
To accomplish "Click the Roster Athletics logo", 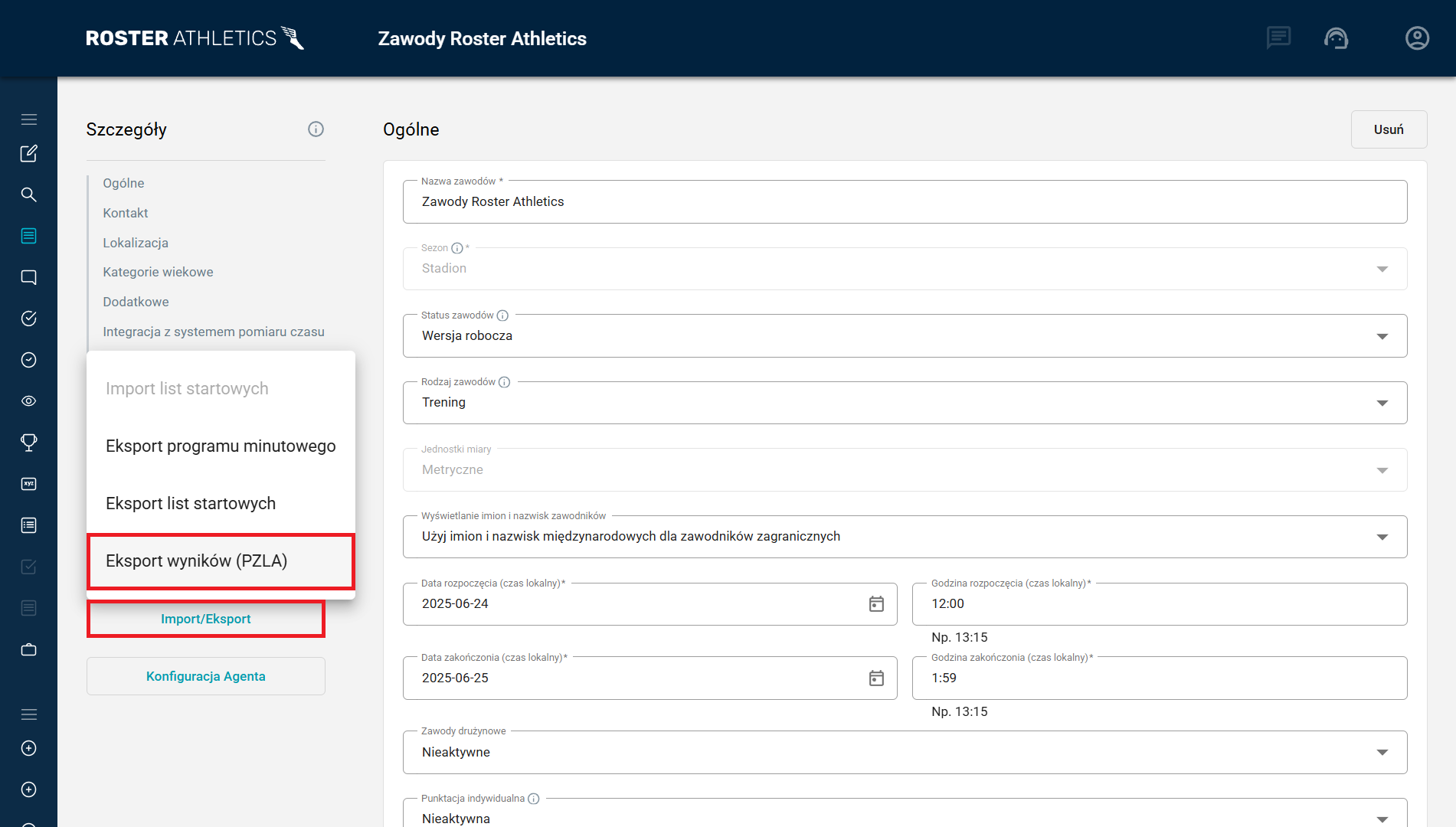I will pos(195,38).
